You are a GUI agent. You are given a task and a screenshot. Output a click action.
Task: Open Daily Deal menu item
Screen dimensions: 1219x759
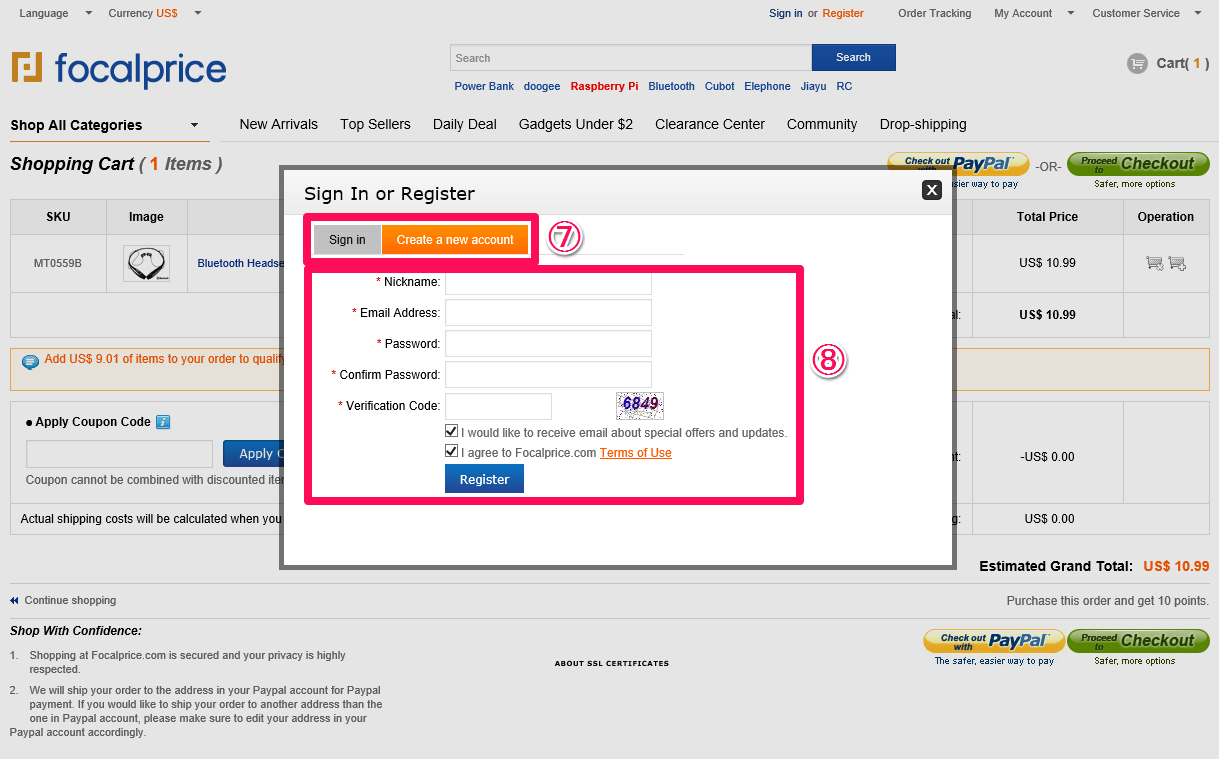coord(465,124)
